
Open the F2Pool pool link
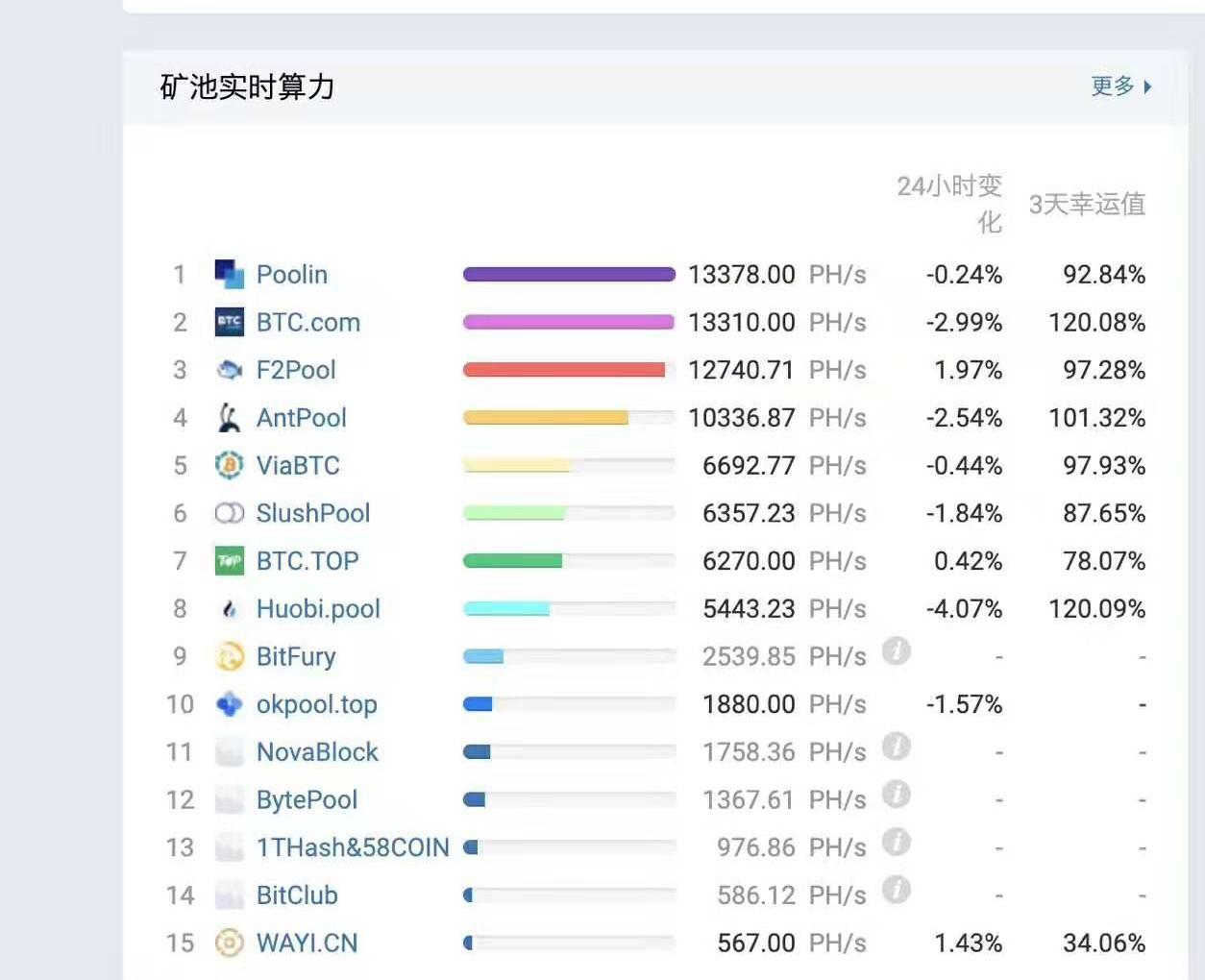click(296, 370)
